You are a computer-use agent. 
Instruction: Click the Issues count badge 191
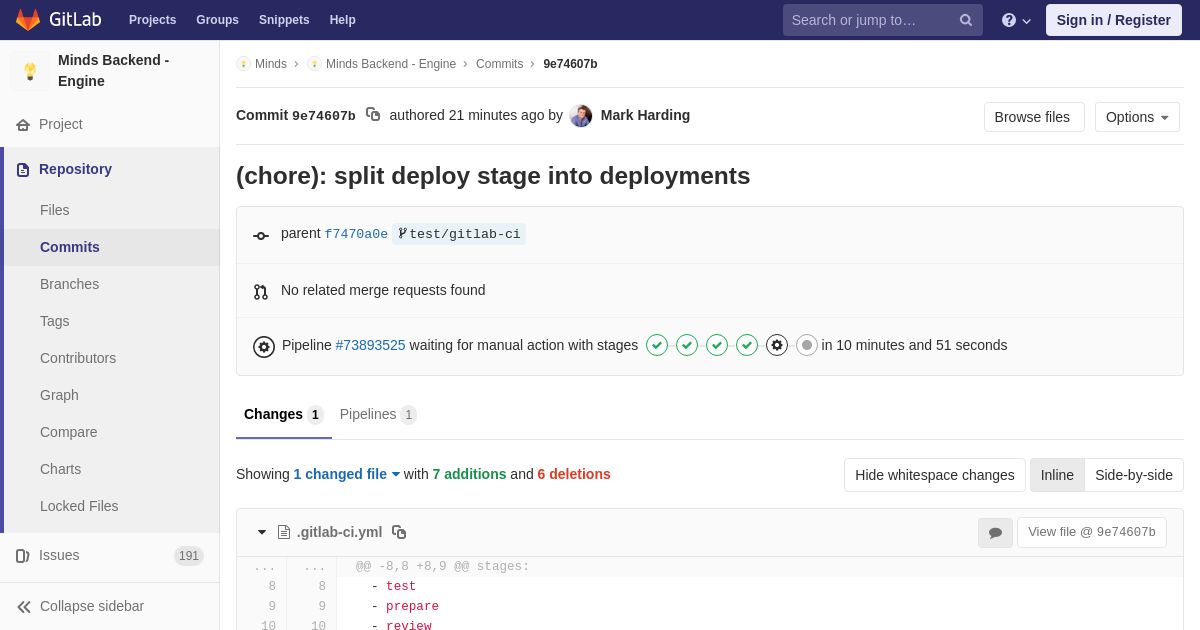point(189,556)
